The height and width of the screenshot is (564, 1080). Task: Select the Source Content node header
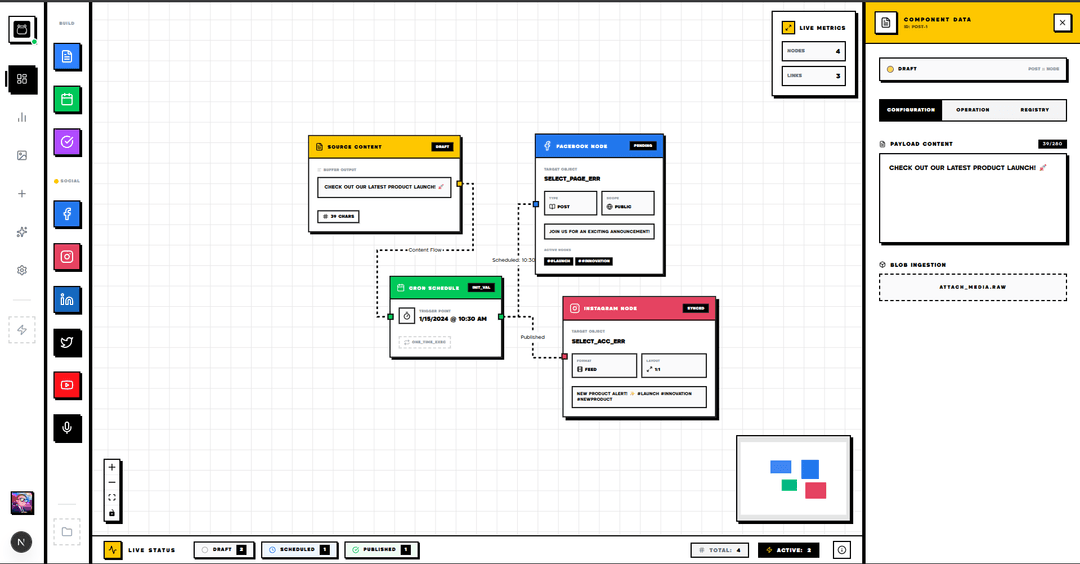(x=384, y=147)
